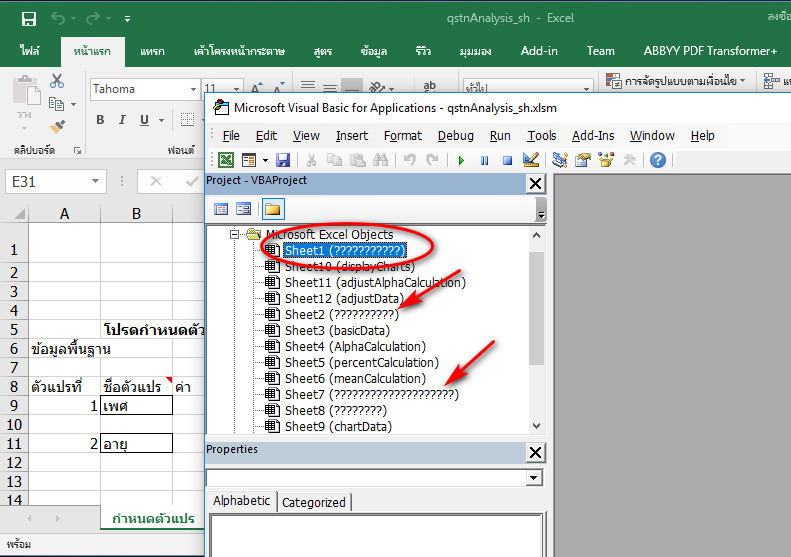The width and height of the screenshot is (791, 557).
Task: Open the VBA Debug menu
Action: (456, 136)
